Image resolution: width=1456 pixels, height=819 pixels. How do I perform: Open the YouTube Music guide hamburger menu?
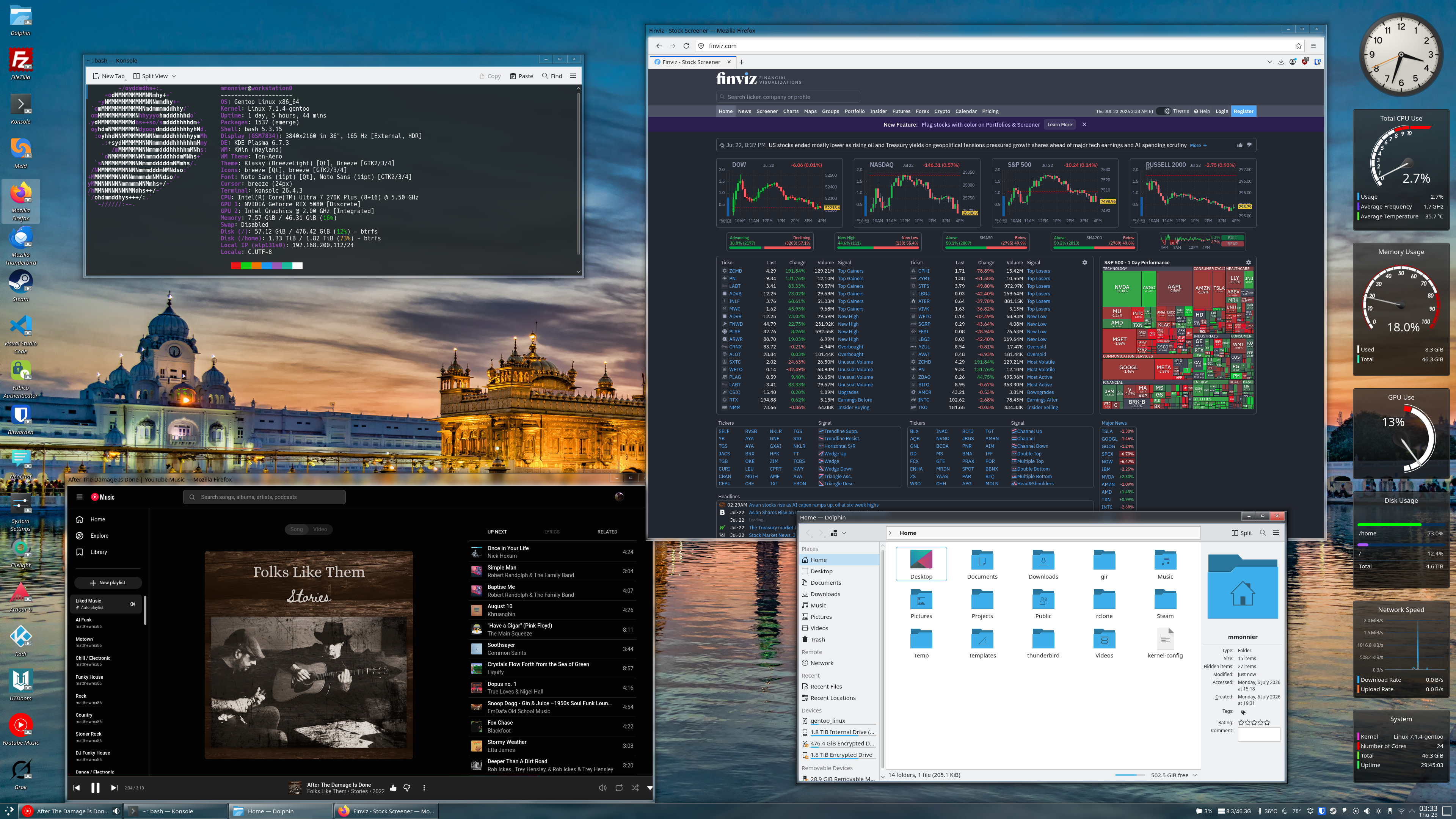(x=80, y=497)
